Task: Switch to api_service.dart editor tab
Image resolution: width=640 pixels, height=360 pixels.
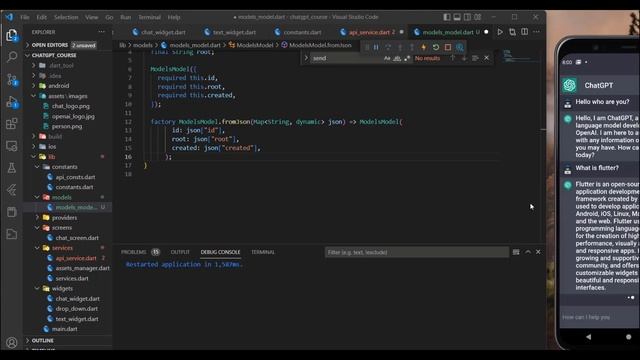Action: (371, 32)
